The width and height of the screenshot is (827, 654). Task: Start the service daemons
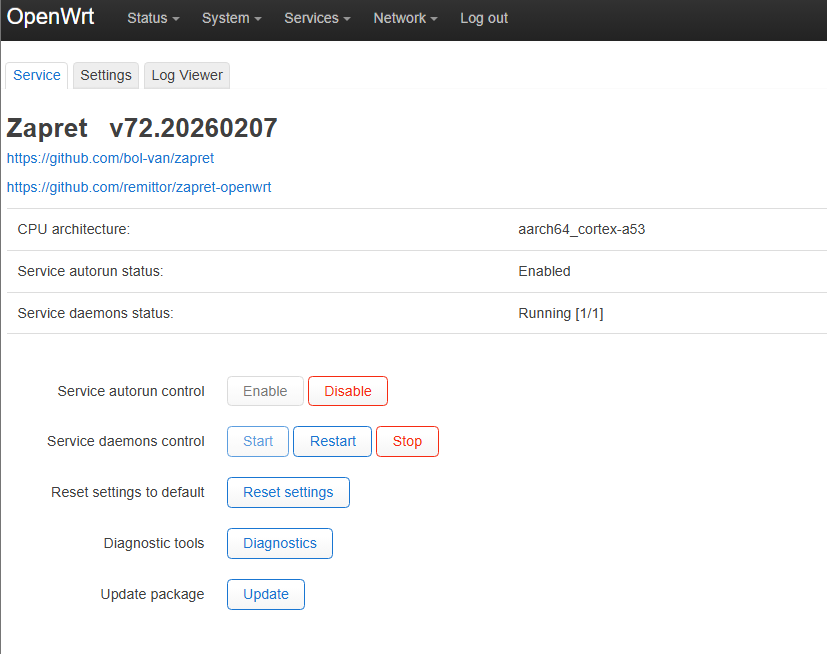[258, 441]
